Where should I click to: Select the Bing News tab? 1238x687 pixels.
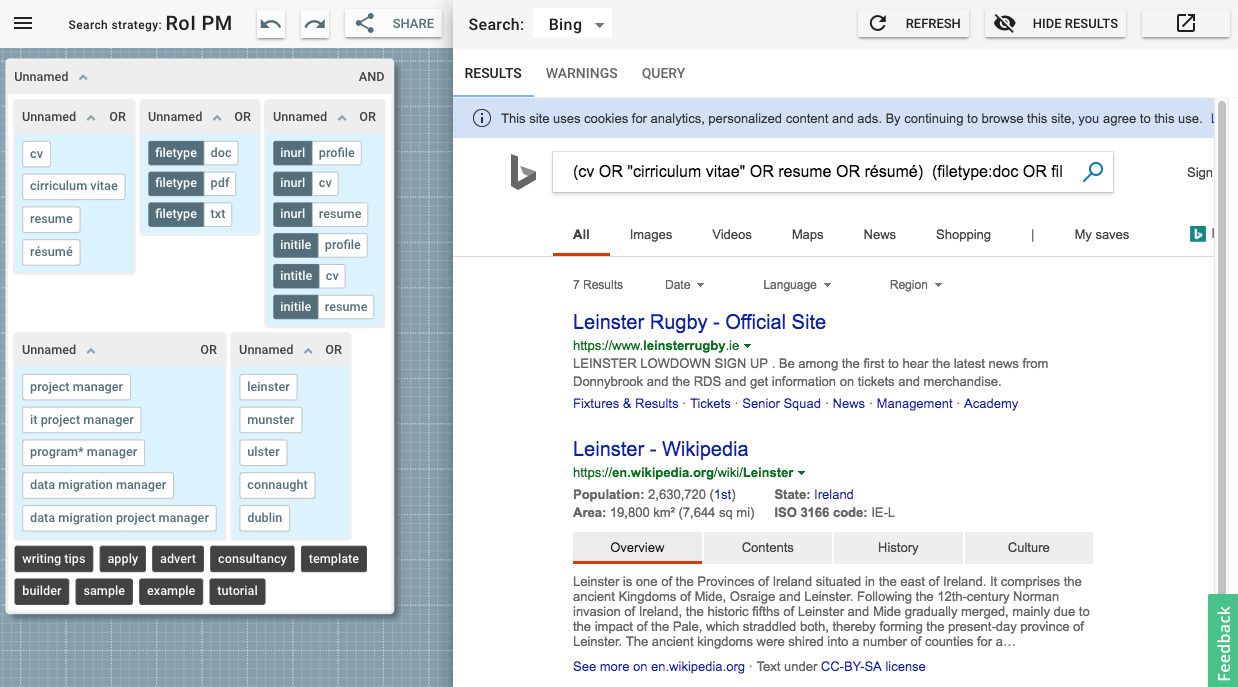click(x=880, y=234)
